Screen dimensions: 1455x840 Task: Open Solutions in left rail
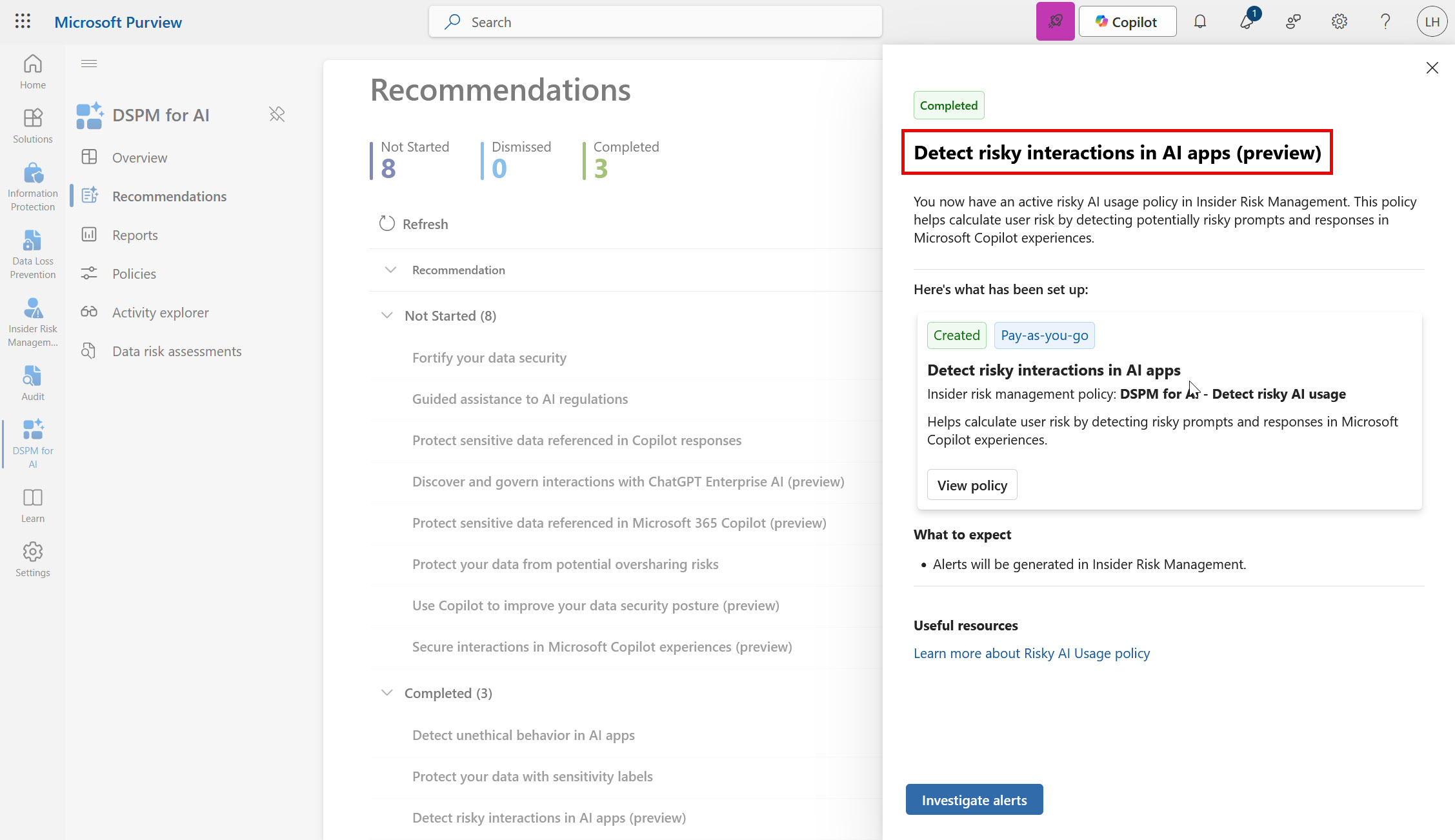(32, 126)
